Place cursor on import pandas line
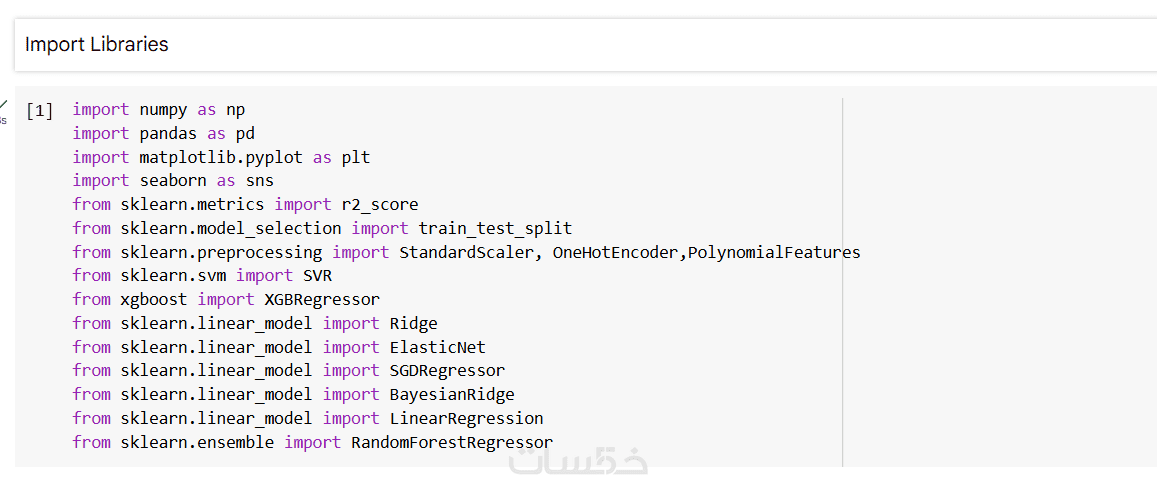This screenshot has width=1157, height=485. [x=163, y=133]
